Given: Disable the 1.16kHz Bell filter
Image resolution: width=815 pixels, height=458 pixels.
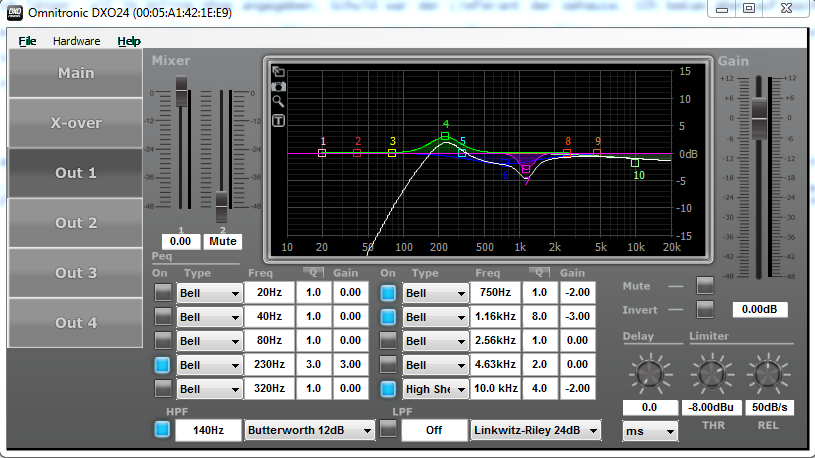Looking at the screenshot, I should click(388, 316).
